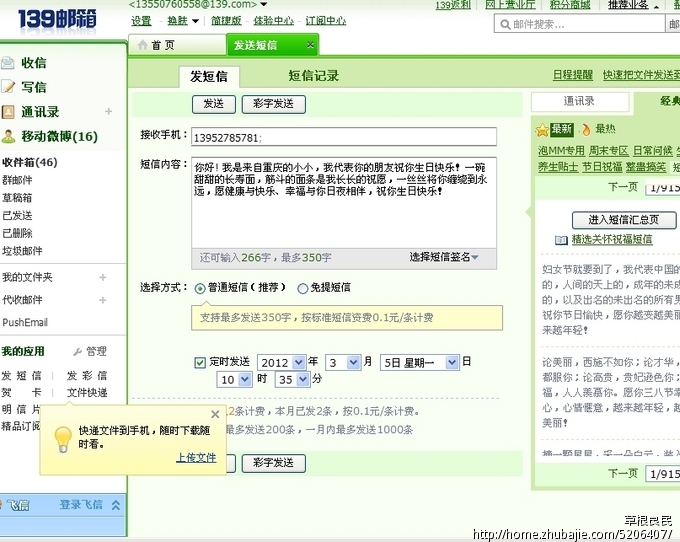Viewport: 680px width, 542px height.
Task: Open 体验中心 link
Action: 274,21
